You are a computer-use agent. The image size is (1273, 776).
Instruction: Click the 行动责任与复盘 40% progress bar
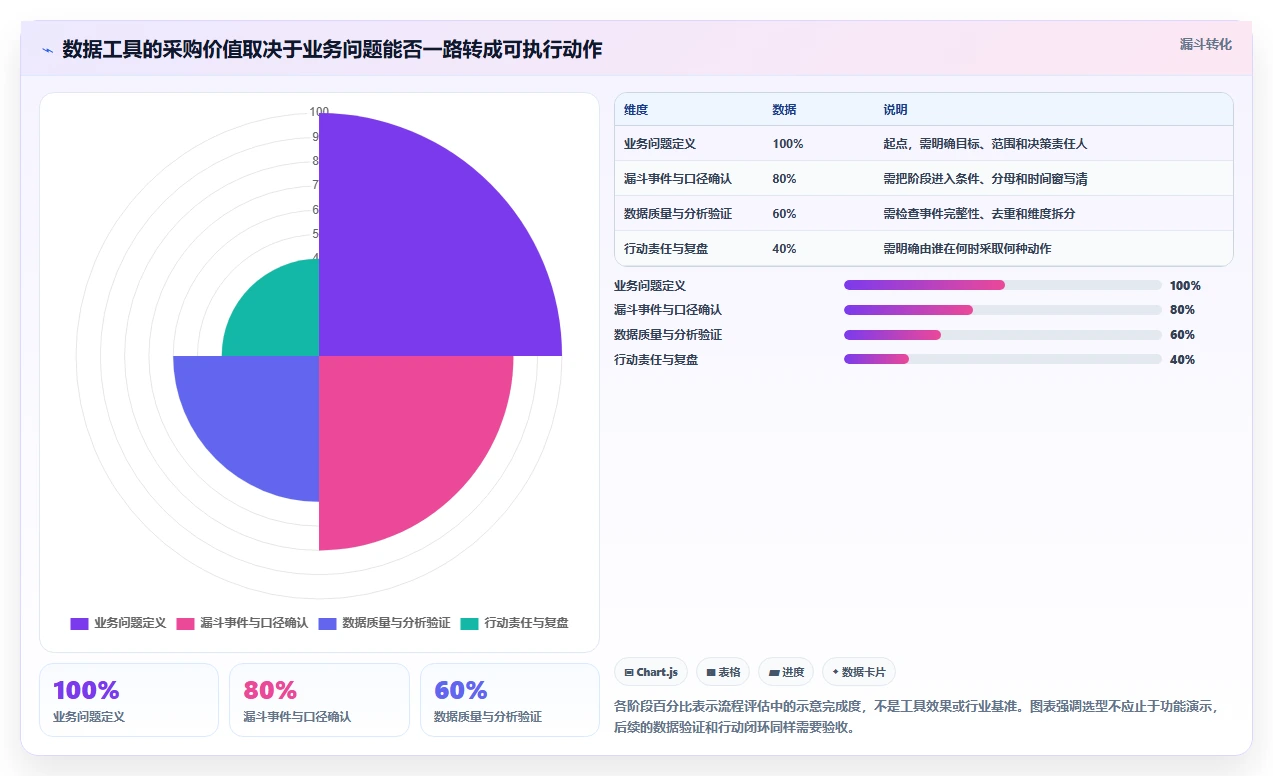point(1003,360)
